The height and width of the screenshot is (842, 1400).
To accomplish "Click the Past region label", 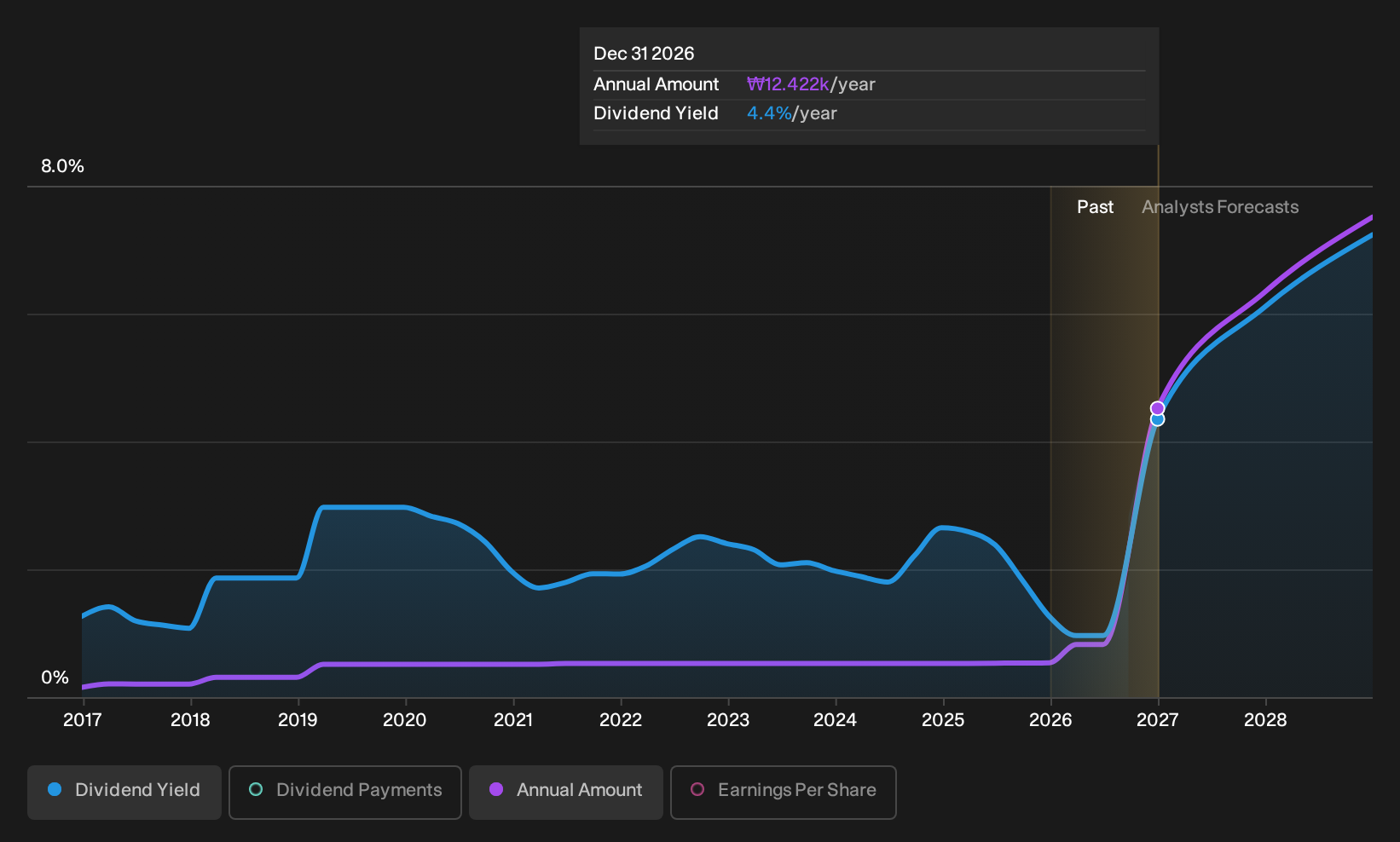I will pyautogui.click(x=1095, y=207).
